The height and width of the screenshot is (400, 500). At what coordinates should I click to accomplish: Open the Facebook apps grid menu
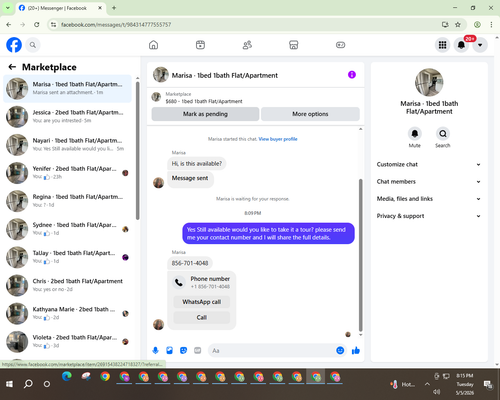pos(442,45)
